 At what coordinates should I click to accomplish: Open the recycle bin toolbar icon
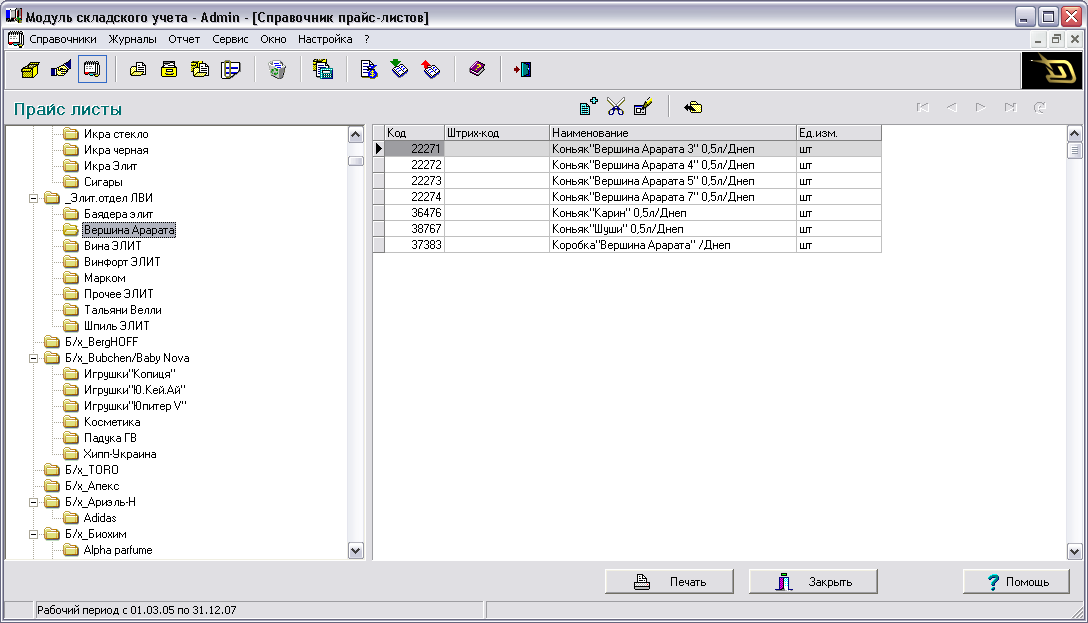[277, 69]
